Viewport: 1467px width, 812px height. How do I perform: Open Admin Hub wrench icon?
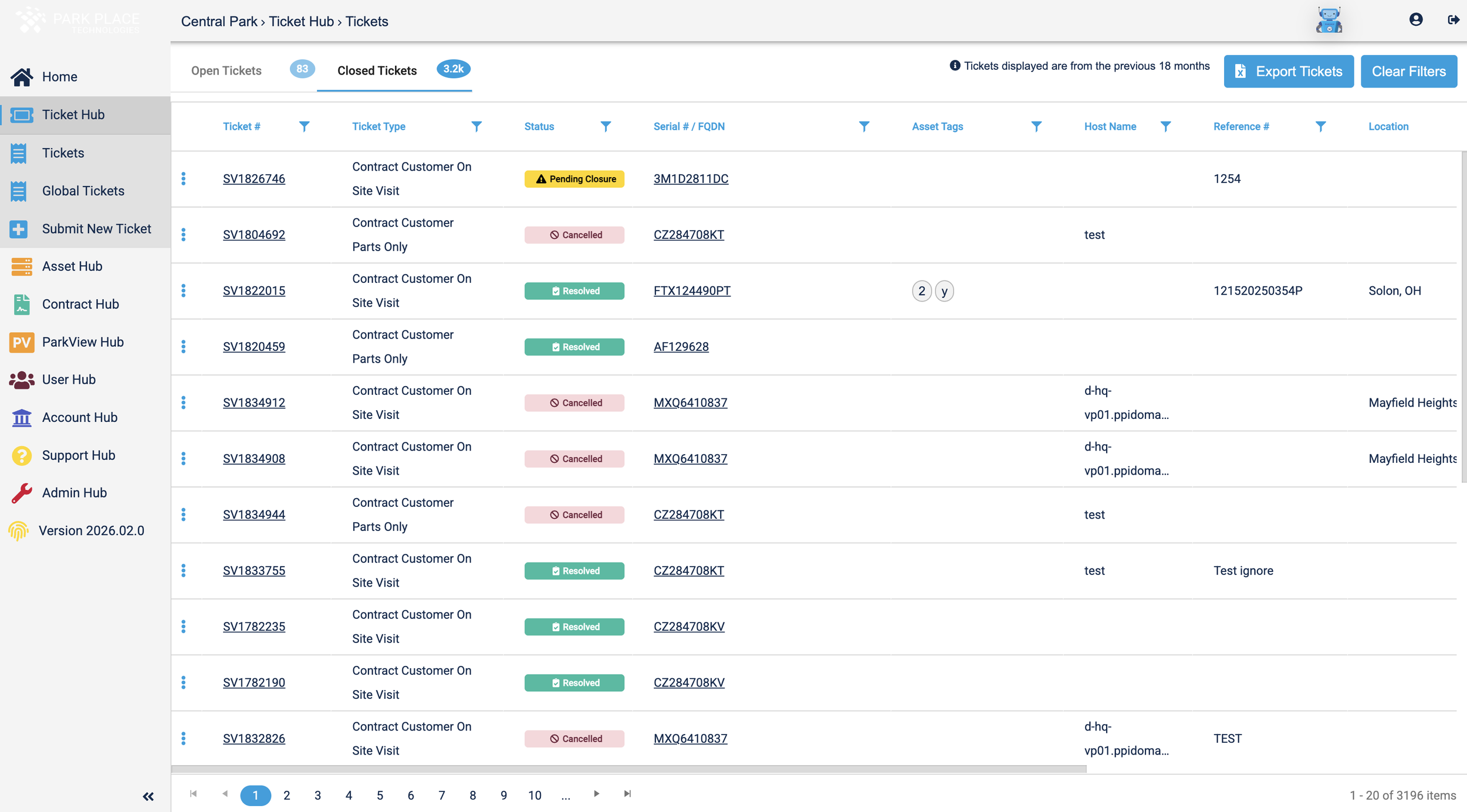coord(22,493)
